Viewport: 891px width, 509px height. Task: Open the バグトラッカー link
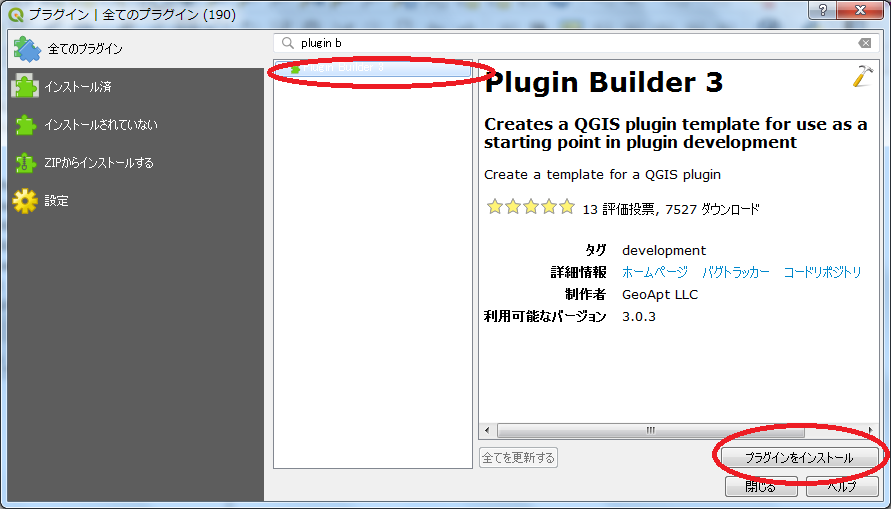[736, 273]
